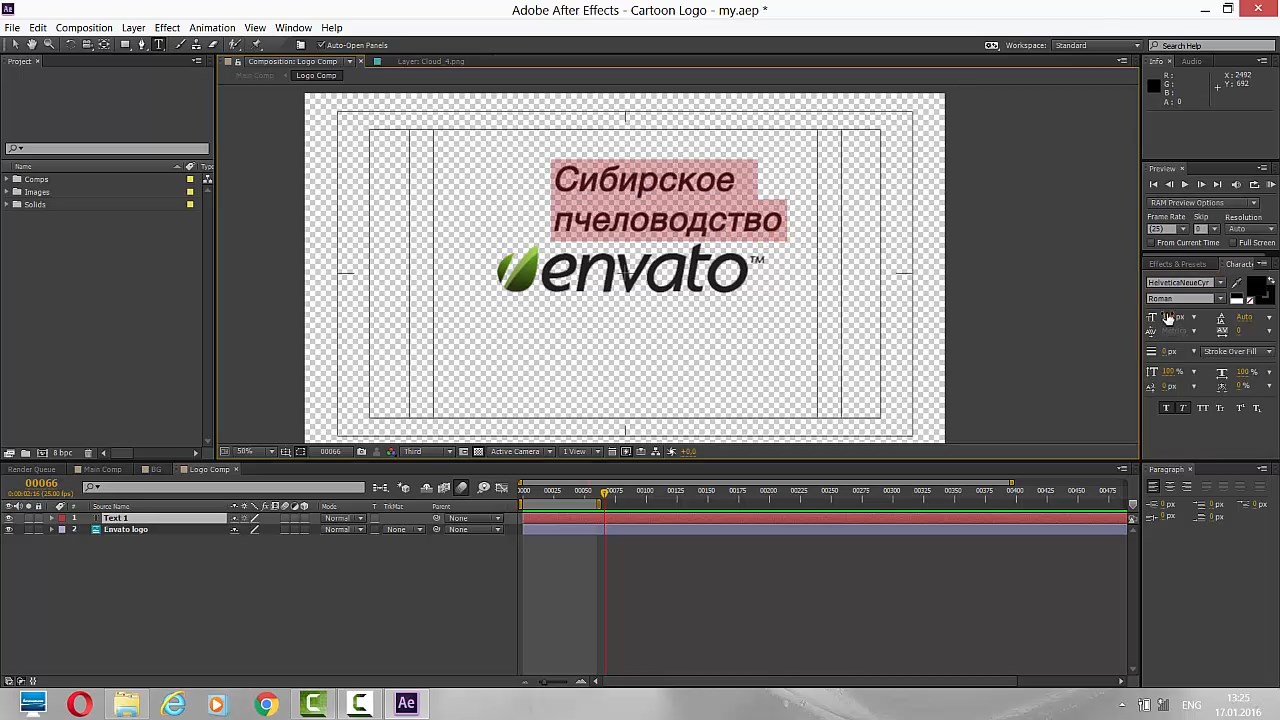
Task: Open Text 1 blending mode dropdown
Action: coord(343,518)
